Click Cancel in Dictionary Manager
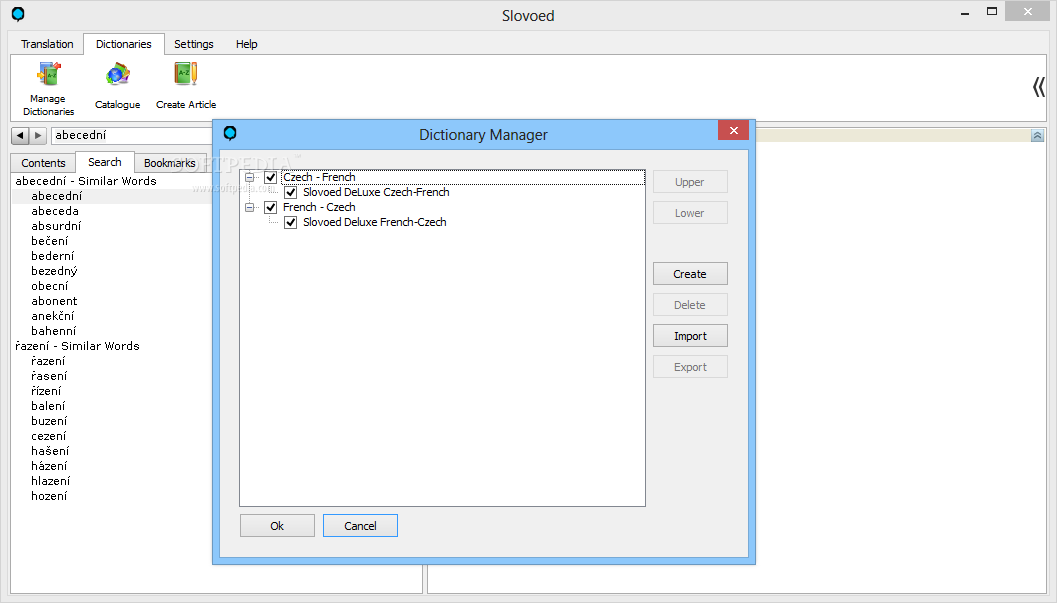 click(x=361, y=526)
